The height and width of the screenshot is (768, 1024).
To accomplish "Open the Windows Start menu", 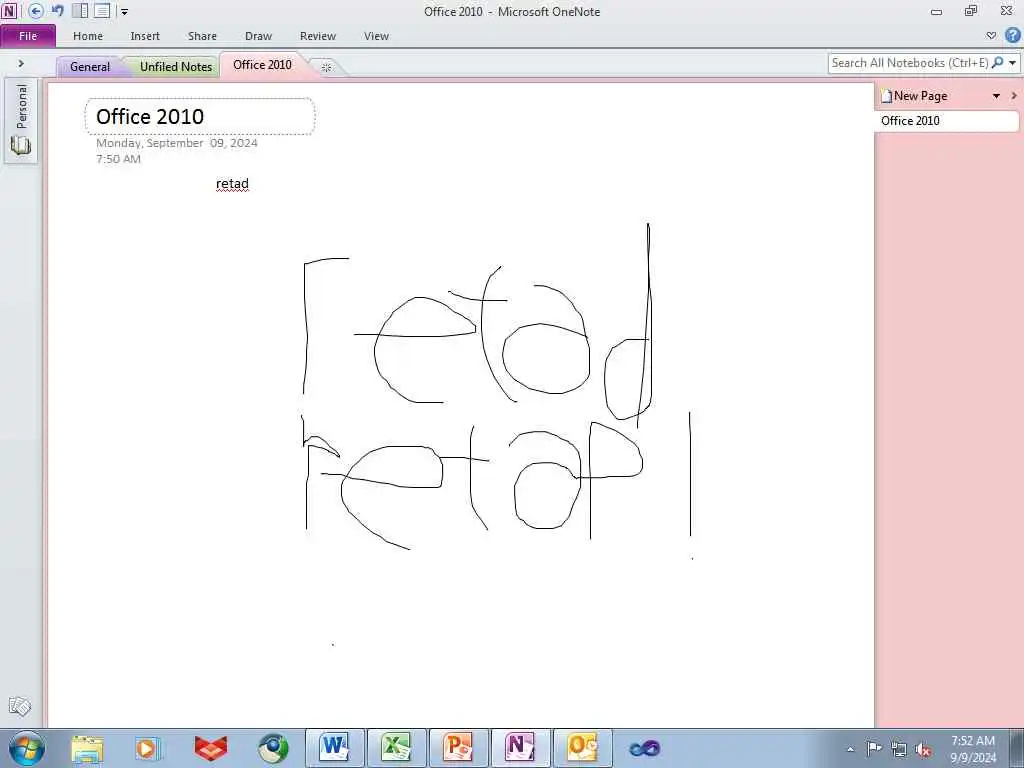I will 27,748.
